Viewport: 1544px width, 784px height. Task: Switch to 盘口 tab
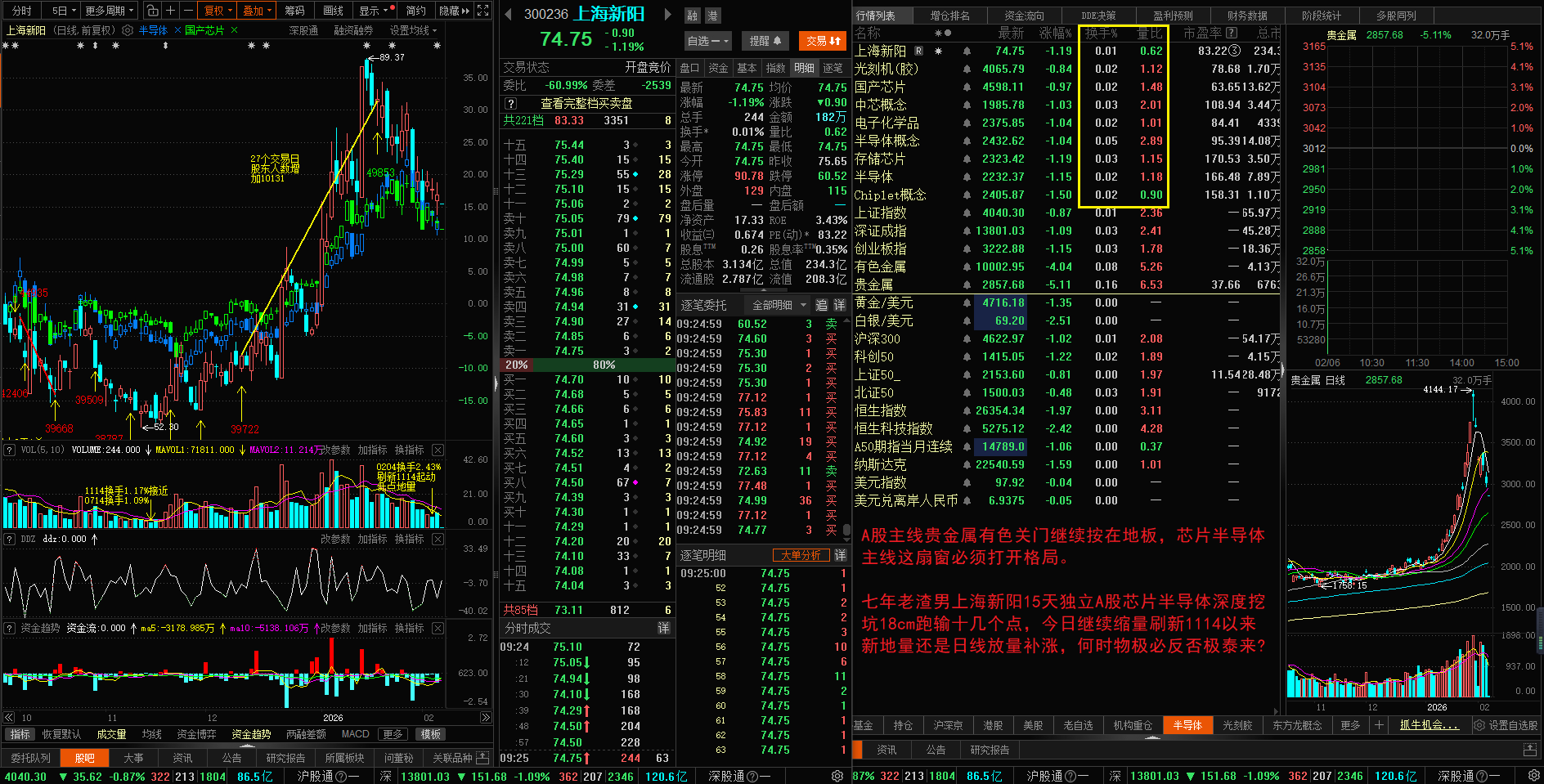coord(689,68)
